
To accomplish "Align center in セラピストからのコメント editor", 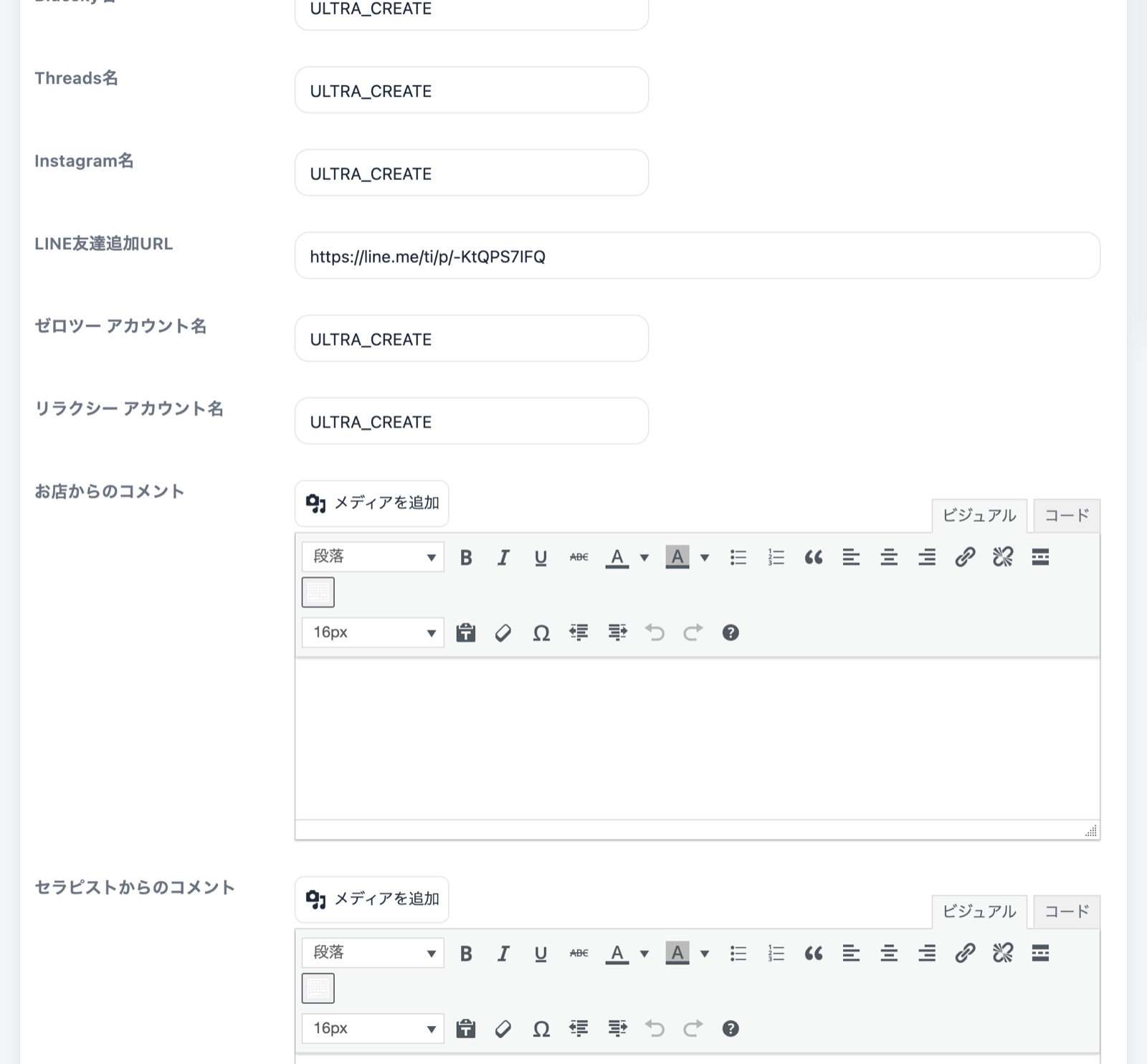I will [x=889, y=953].
